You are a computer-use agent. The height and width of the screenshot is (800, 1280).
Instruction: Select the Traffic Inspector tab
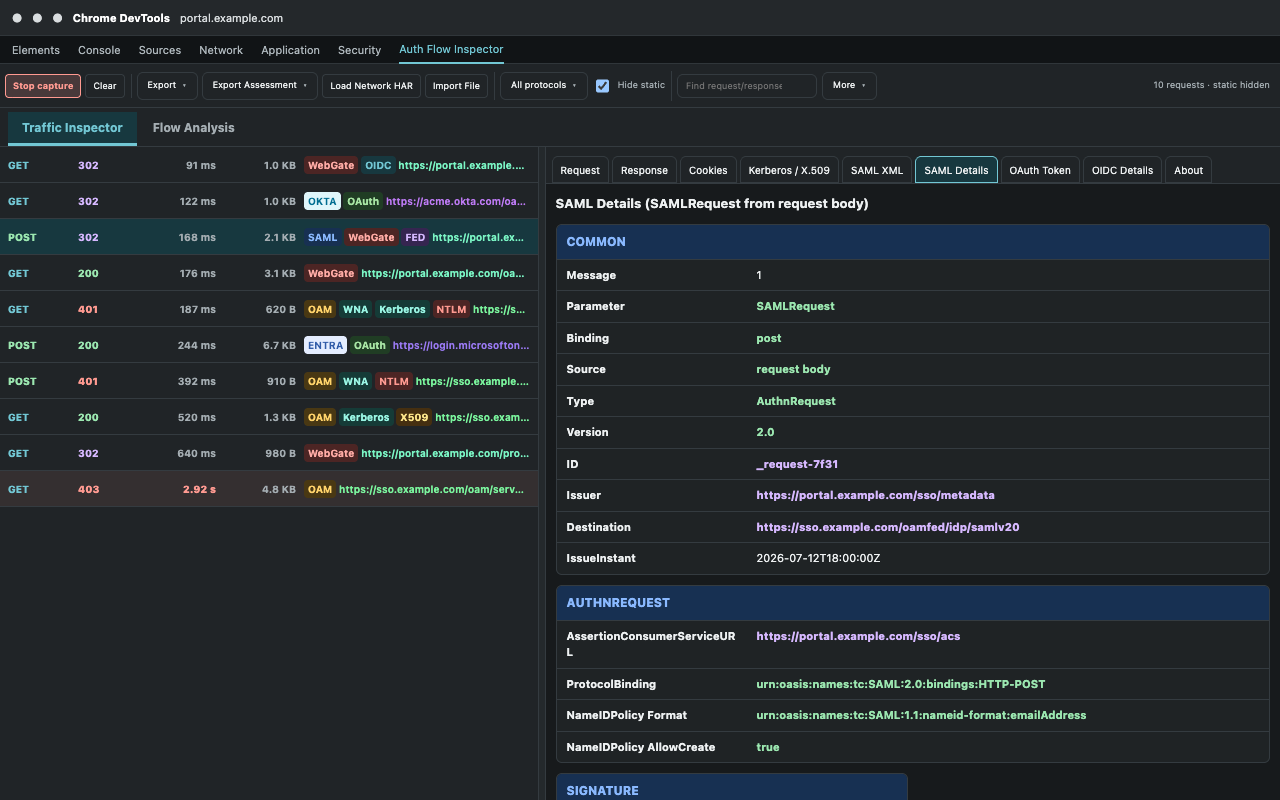tap(72, 128)
